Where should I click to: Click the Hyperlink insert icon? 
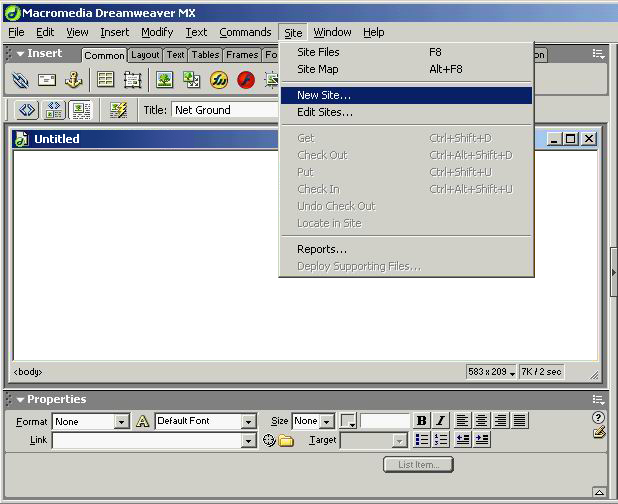point(20,80)
